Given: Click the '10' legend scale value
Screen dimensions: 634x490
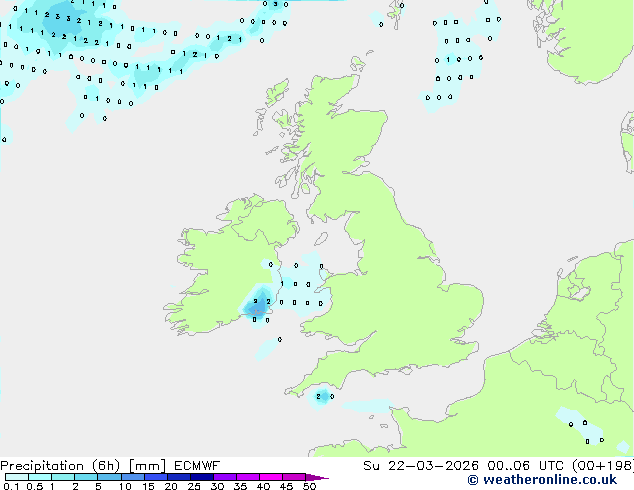Looking at the screenshot, I should [125, 486].
